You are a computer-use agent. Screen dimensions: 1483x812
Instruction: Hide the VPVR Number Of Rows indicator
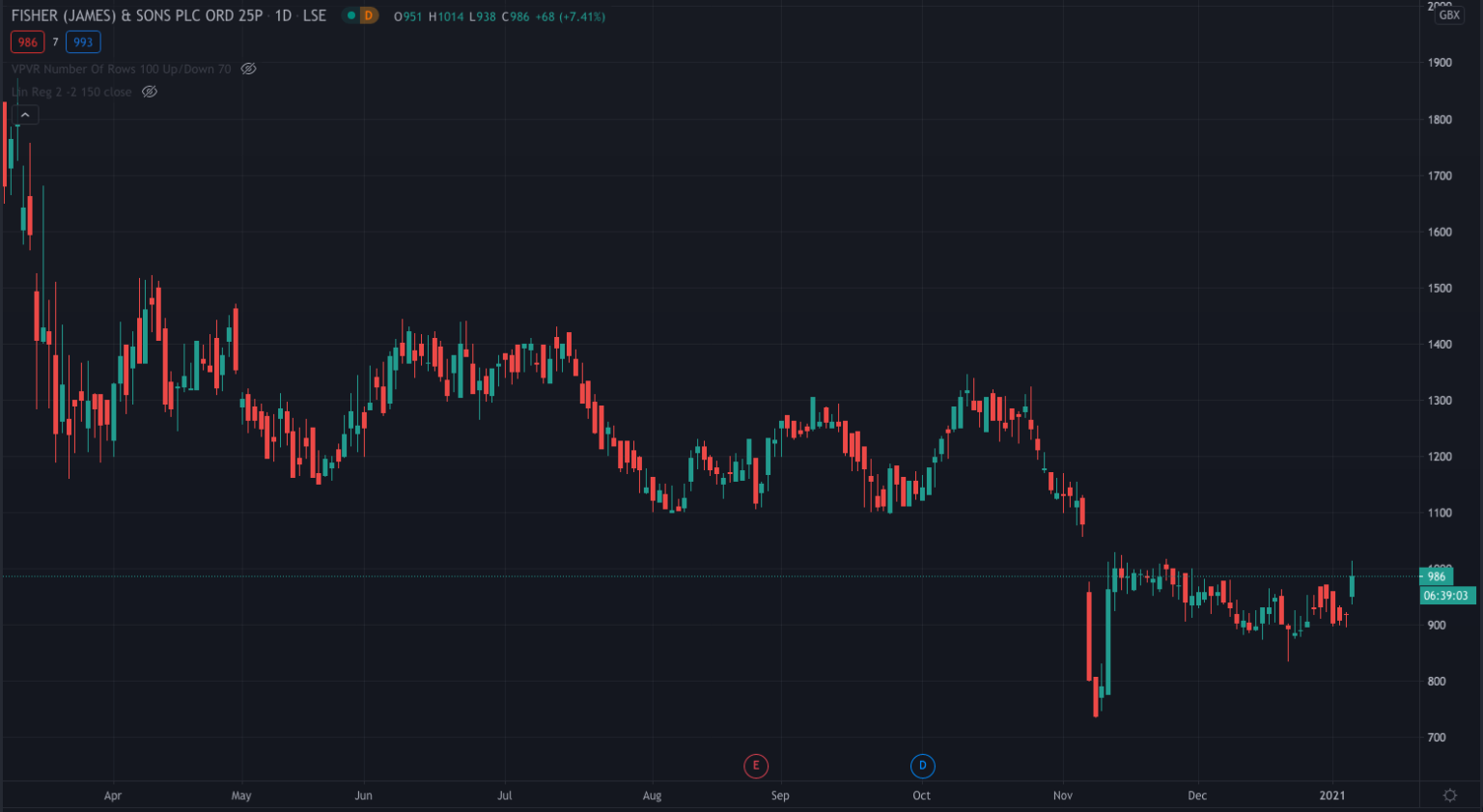248,69
